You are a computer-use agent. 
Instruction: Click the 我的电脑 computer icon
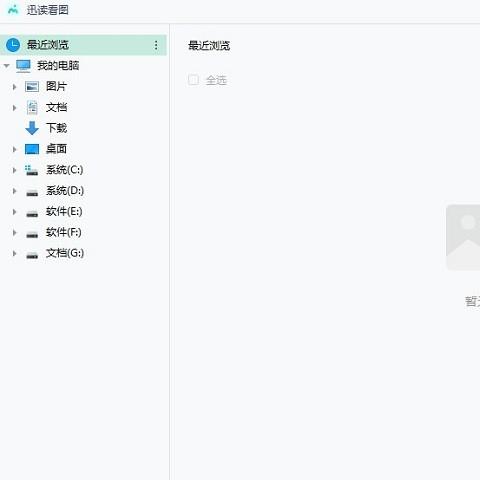(x=23, y=66)
